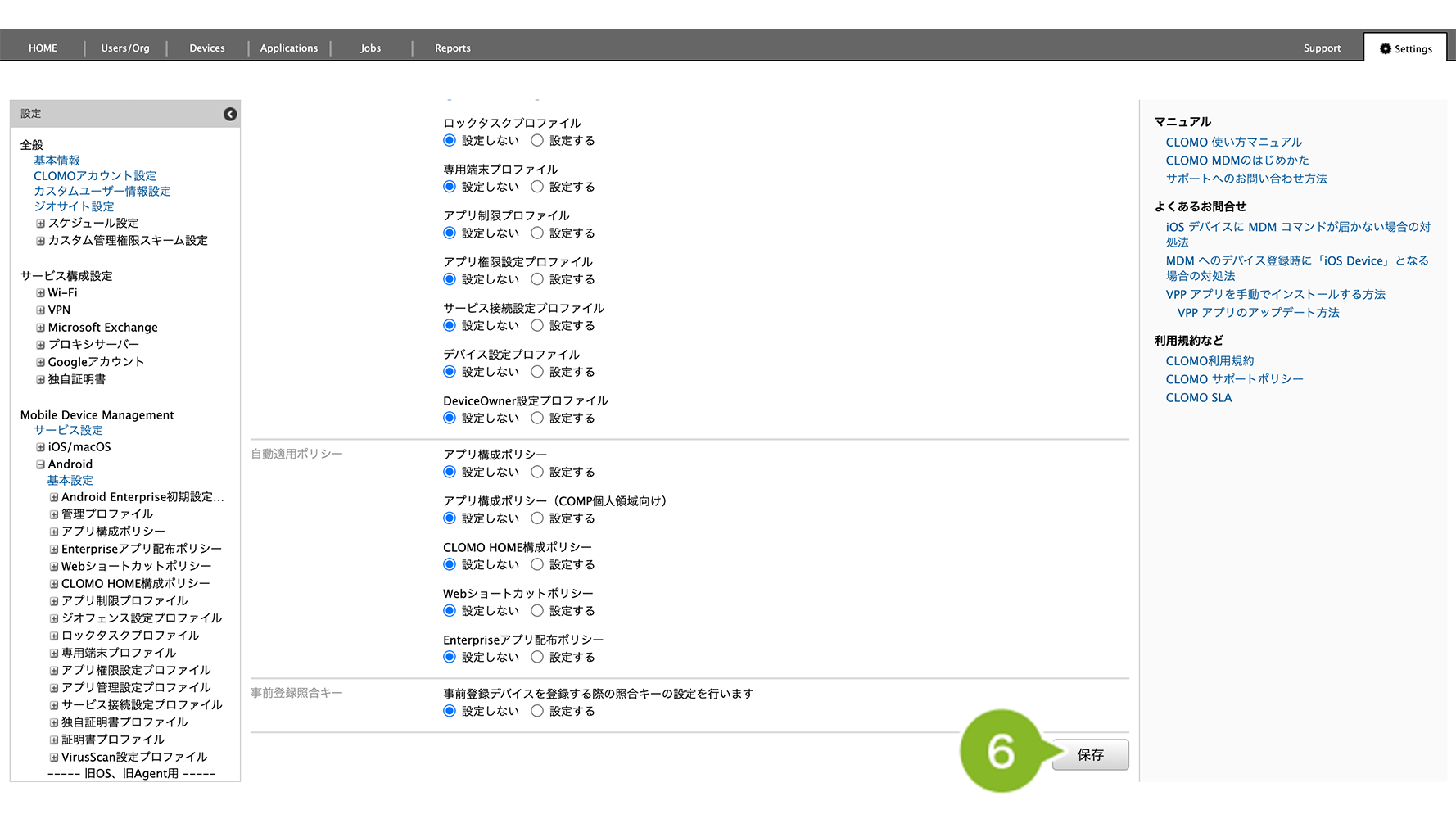Click the 保存 save button

pyautogui.click(x=1090, y=754)
